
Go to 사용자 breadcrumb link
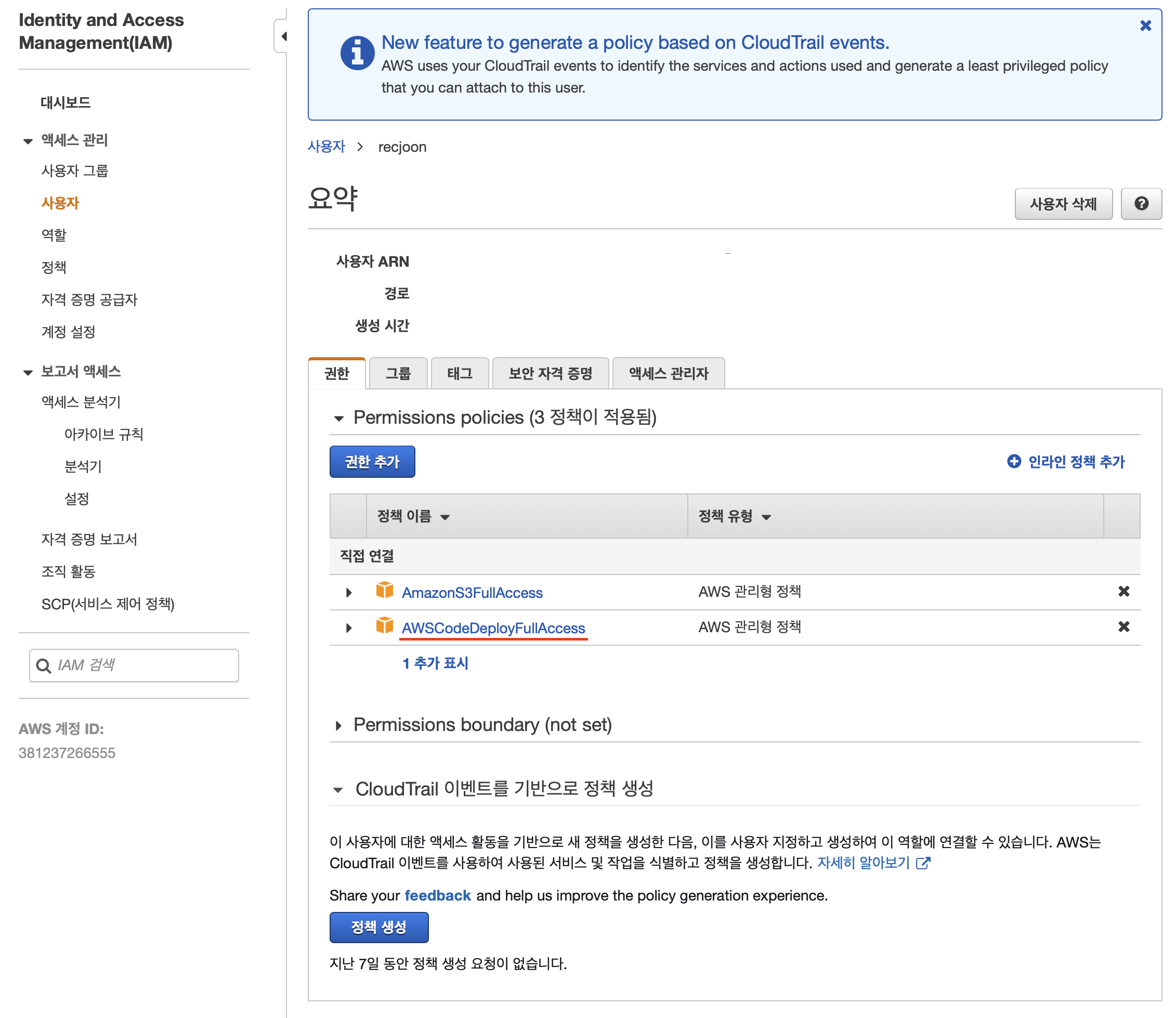point(326,147)
